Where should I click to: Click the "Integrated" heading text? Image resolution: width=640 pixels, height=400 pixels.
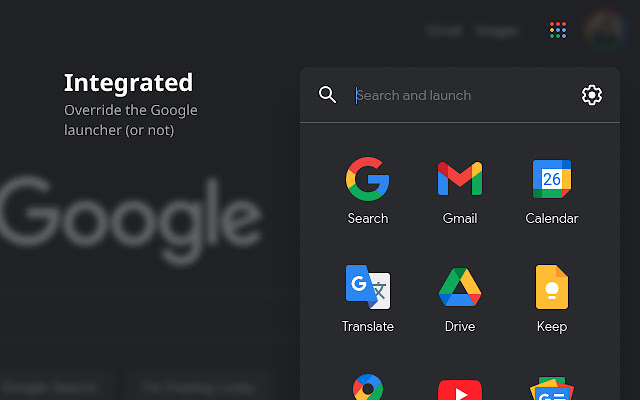[128, 82]
